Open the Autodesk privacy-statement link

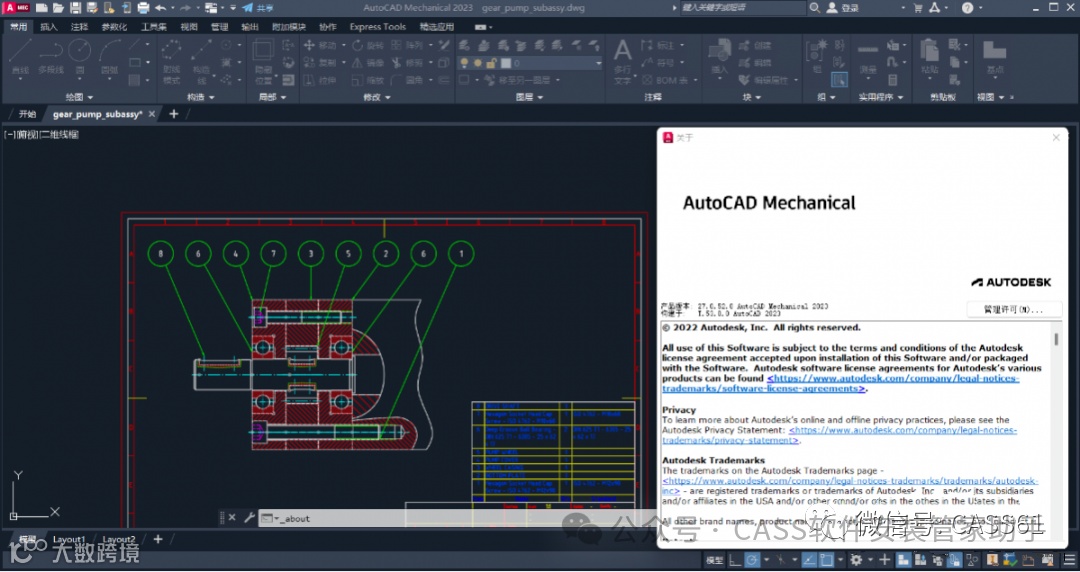coord(903,430)
